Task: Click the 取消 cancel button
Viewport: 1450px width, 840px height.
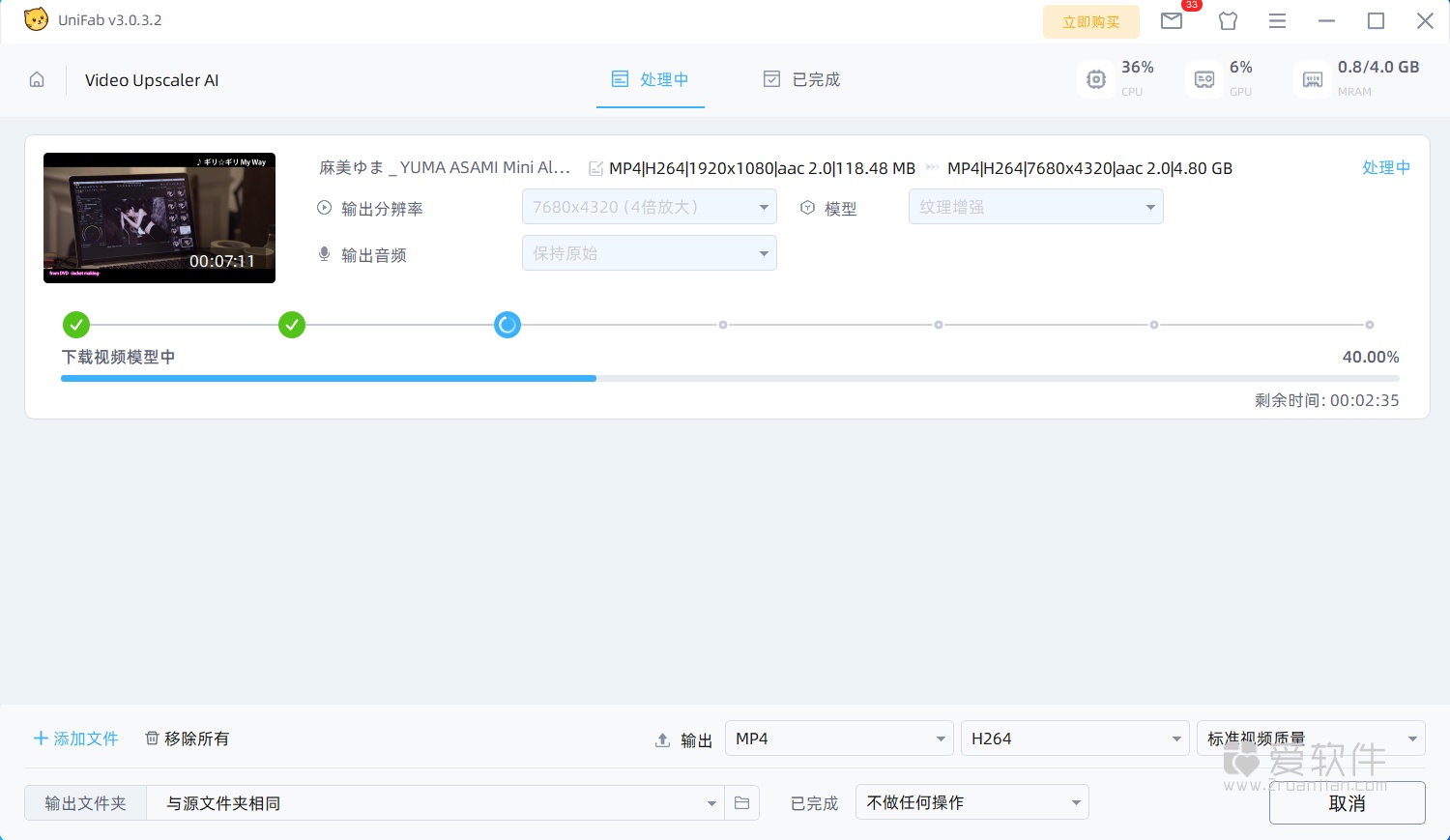Action: (x=1346, y=802)
